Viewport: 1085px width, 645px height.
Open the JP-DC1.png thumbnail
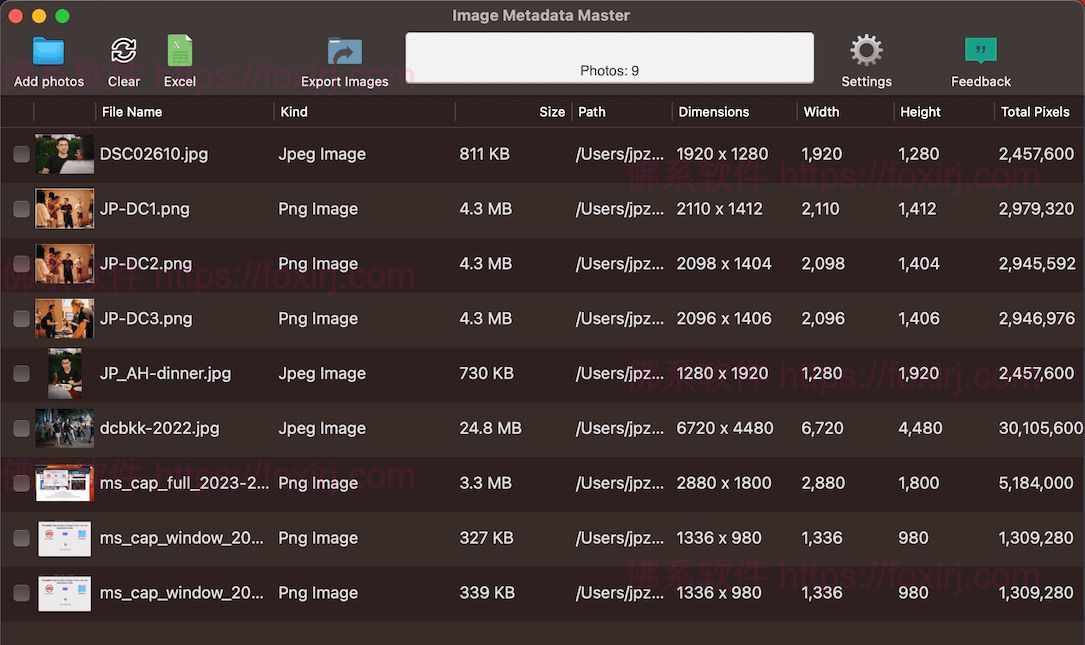(65, 209)
